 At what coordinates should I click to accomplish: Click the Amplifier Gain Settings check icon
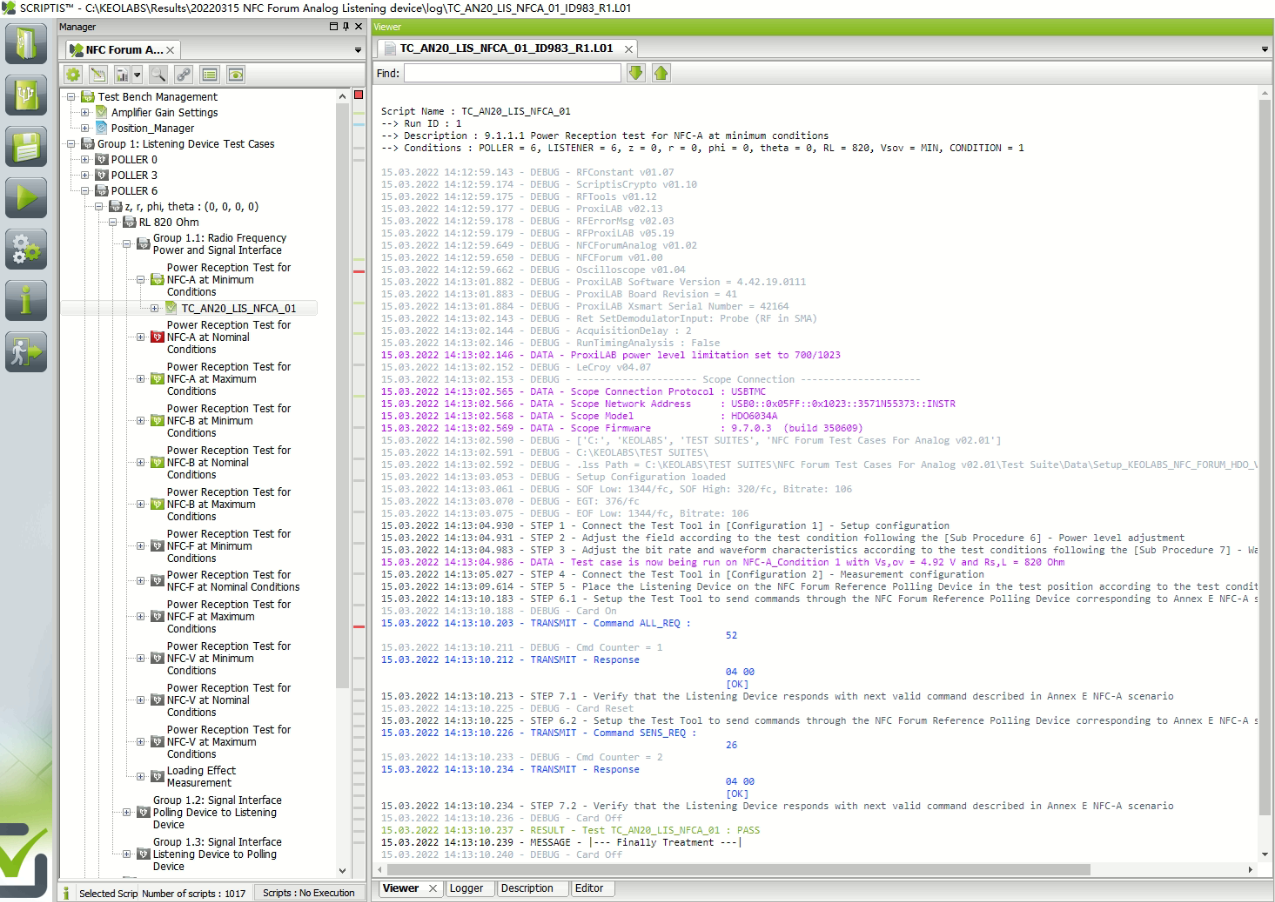point(101,113)
